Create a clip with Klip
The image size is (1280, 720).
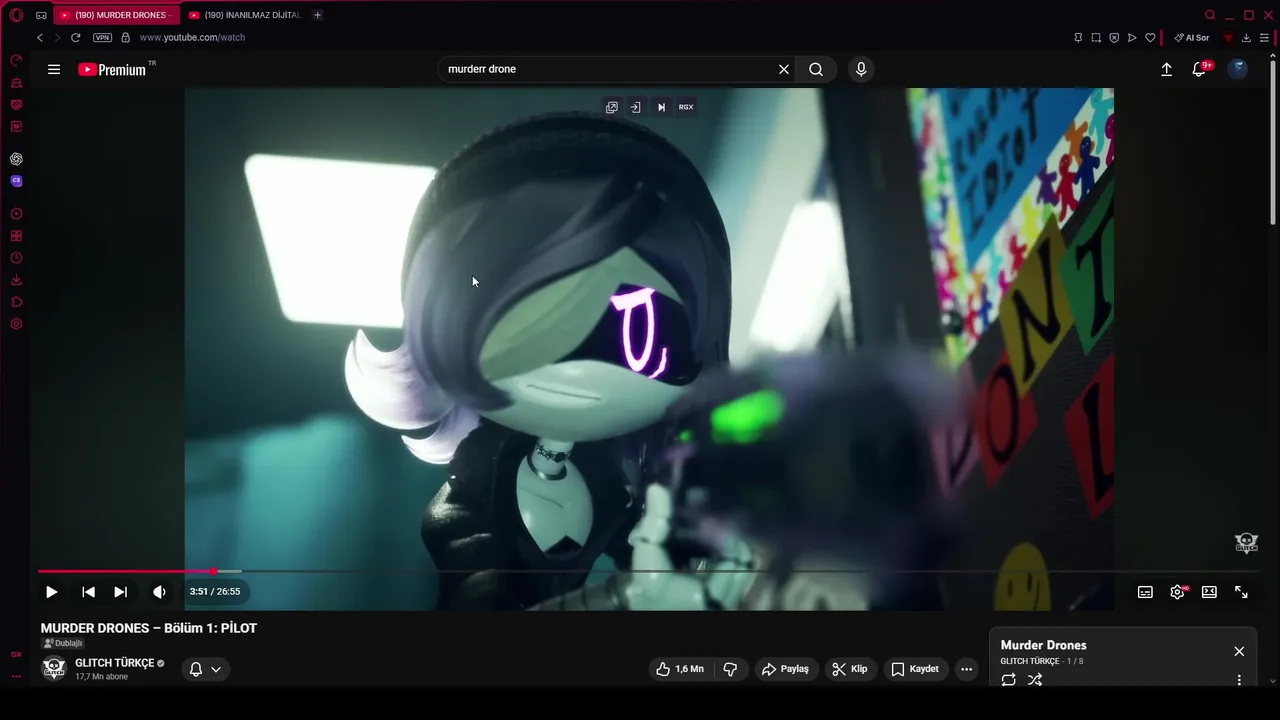pyautogui.click(x=850, y=669)
